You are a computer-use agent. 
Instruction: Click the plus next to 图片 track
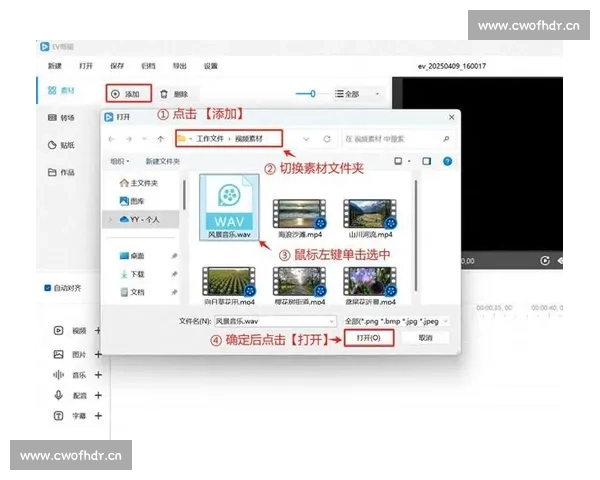tap(98, 354)
